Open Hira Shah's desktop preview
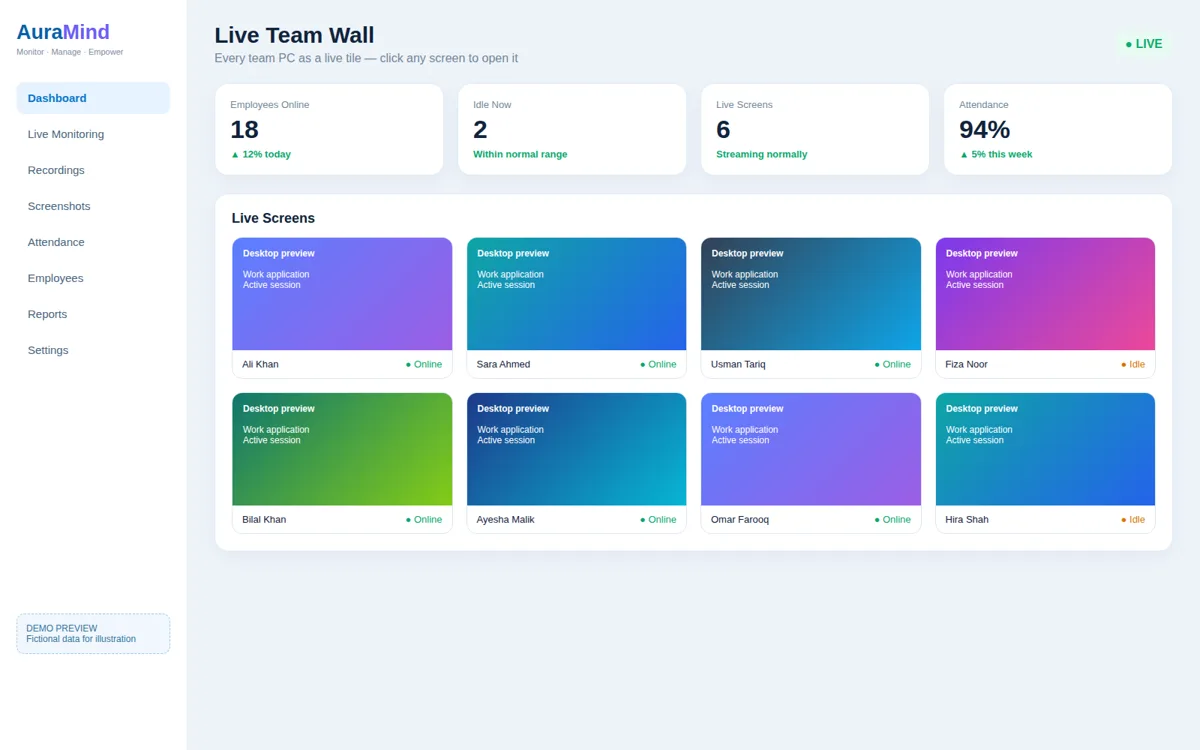 (x=1045, y=449)
